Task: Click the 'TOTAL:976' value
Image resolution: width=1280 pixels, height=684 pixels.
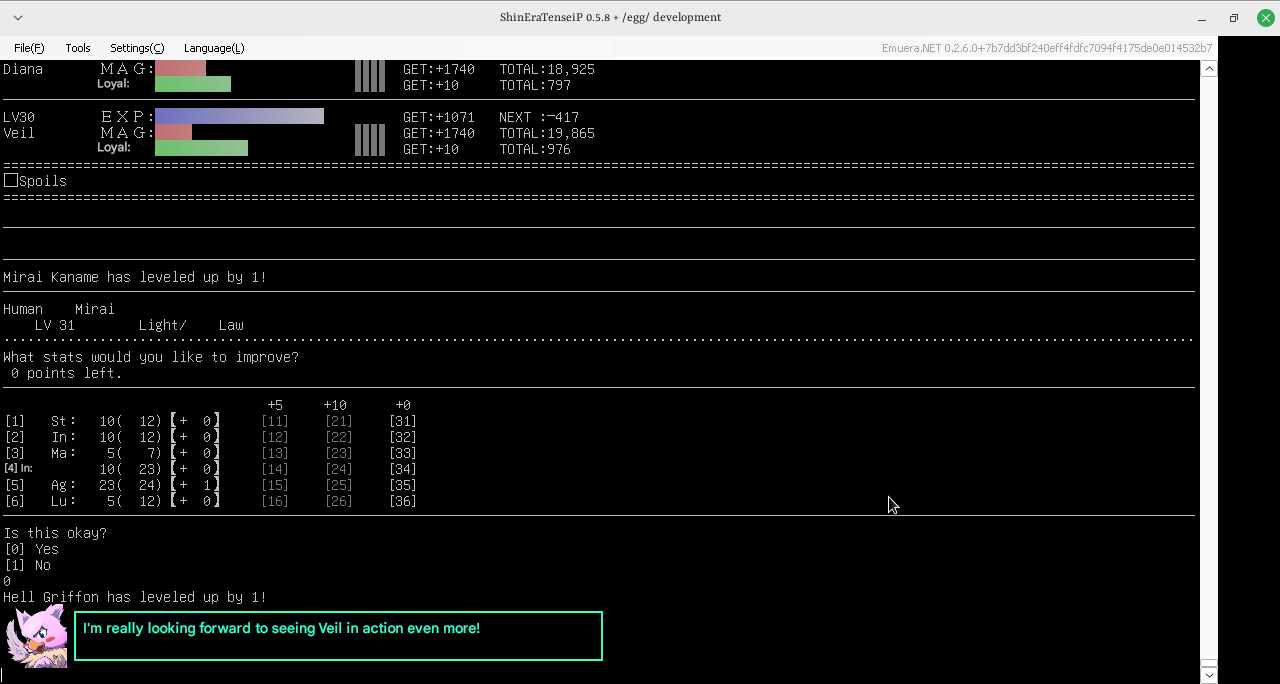Action: [535, 149]
